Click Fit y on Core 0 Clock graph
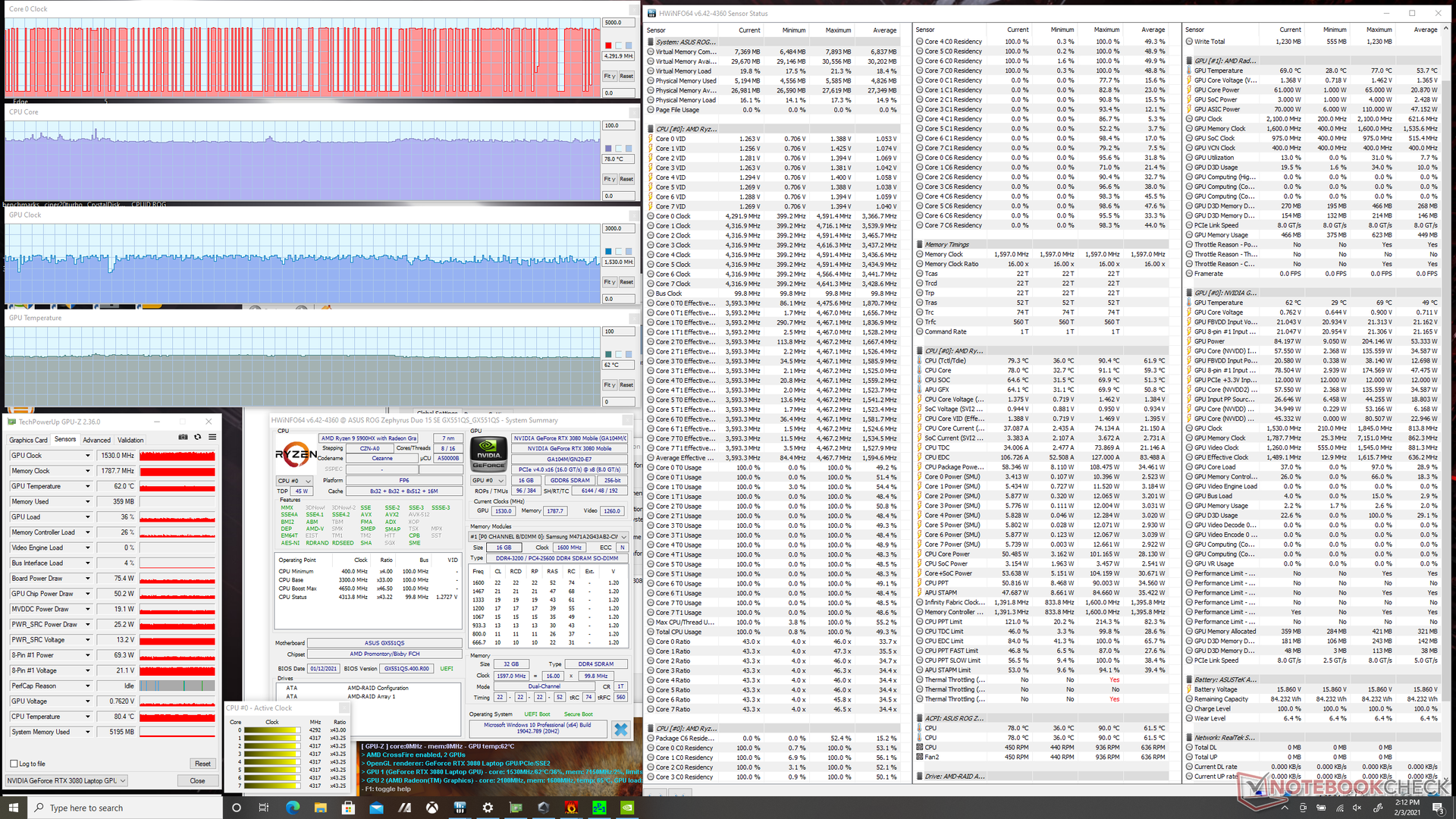This screenshot has width=1456, height=819. point(609,76)
